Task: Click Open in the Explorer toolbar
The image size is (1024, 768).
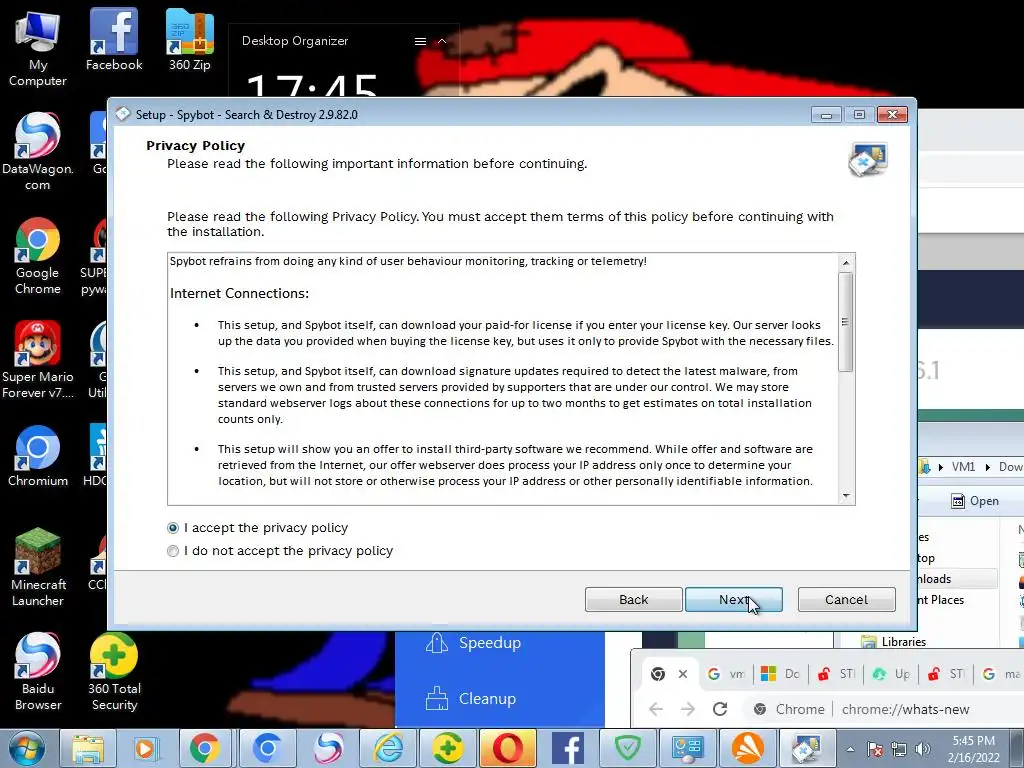Action: (x=975, y=501)
